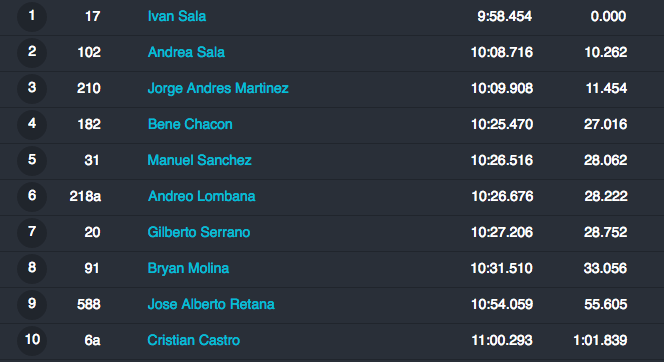
Task: Click the Andreo Lombana name link
Action: [x=201, y=196]
